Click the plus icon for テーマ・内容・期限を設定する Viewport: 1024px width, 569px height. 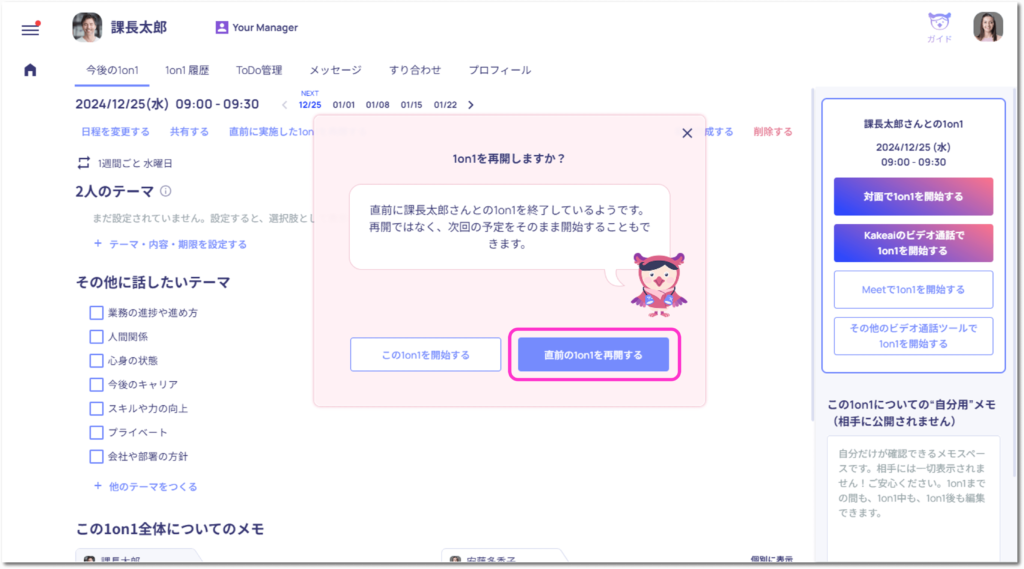coord(98,244)
